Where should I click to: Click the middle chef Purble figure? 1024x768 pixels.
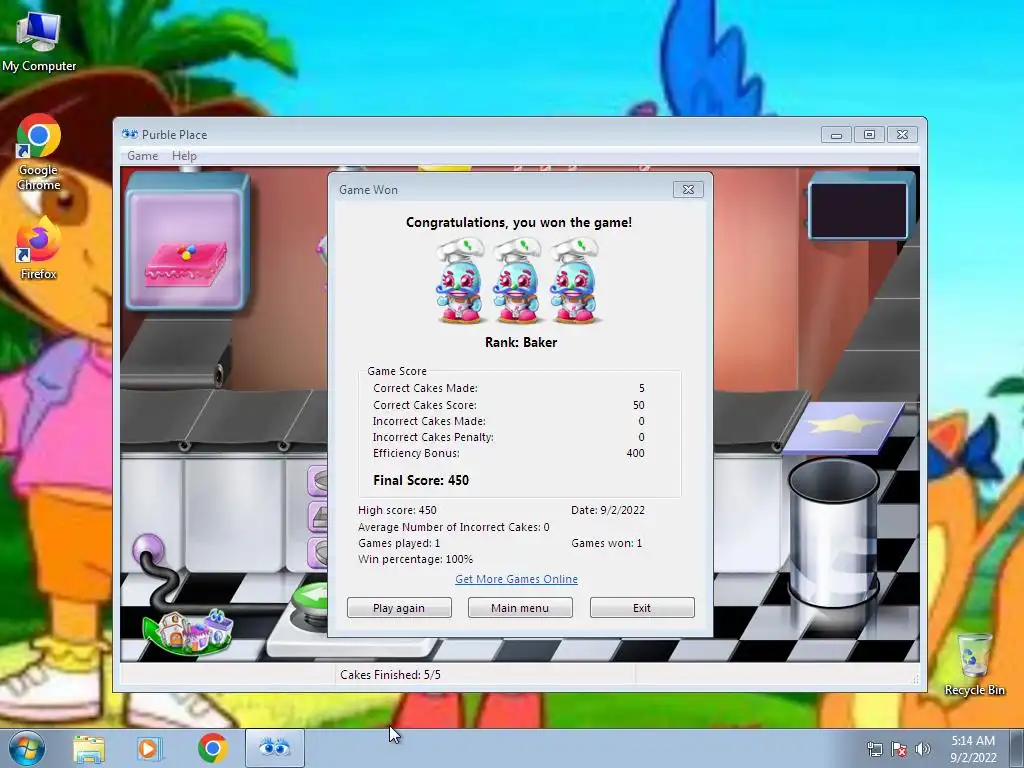click(517, 281)
